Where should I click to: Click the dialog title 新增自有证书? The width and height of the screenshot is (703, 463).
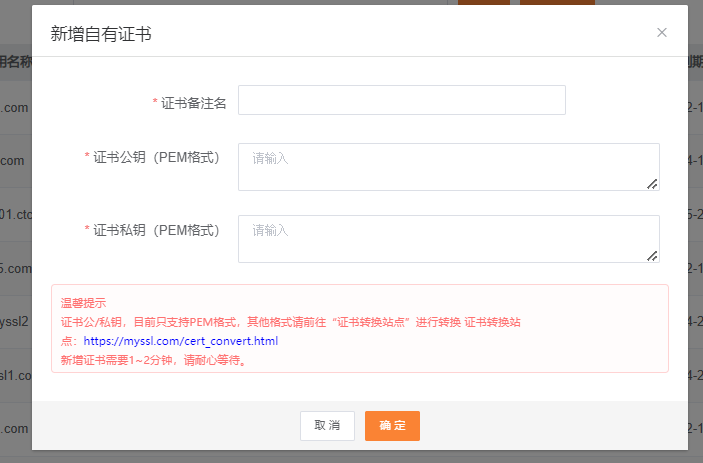click(x=101, y=34)
